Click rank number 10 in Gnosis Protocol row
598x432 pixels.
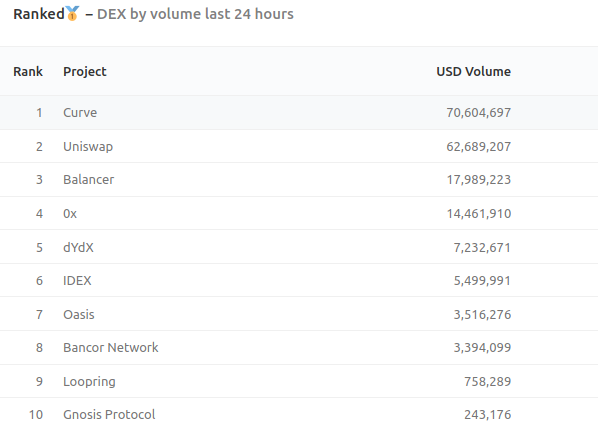(x=36, y=414)
